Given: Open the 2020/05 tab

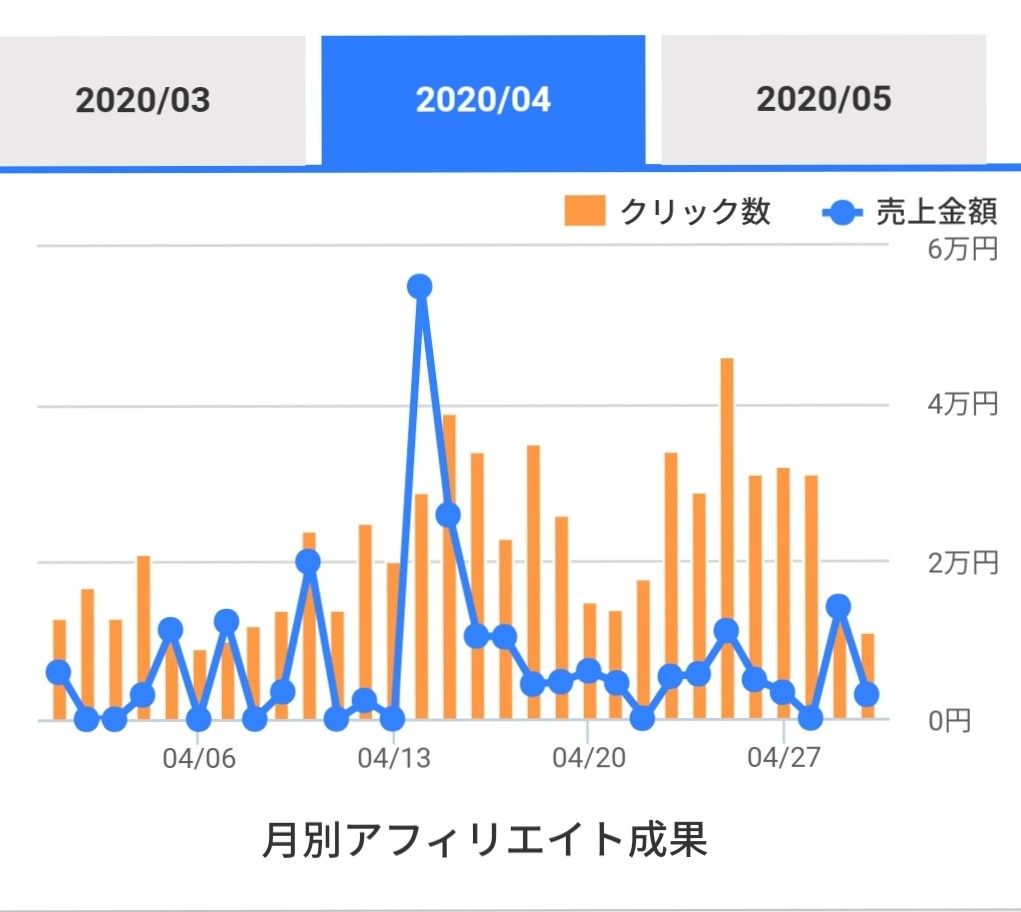Looking at the screenshot, I should (823, 100).
